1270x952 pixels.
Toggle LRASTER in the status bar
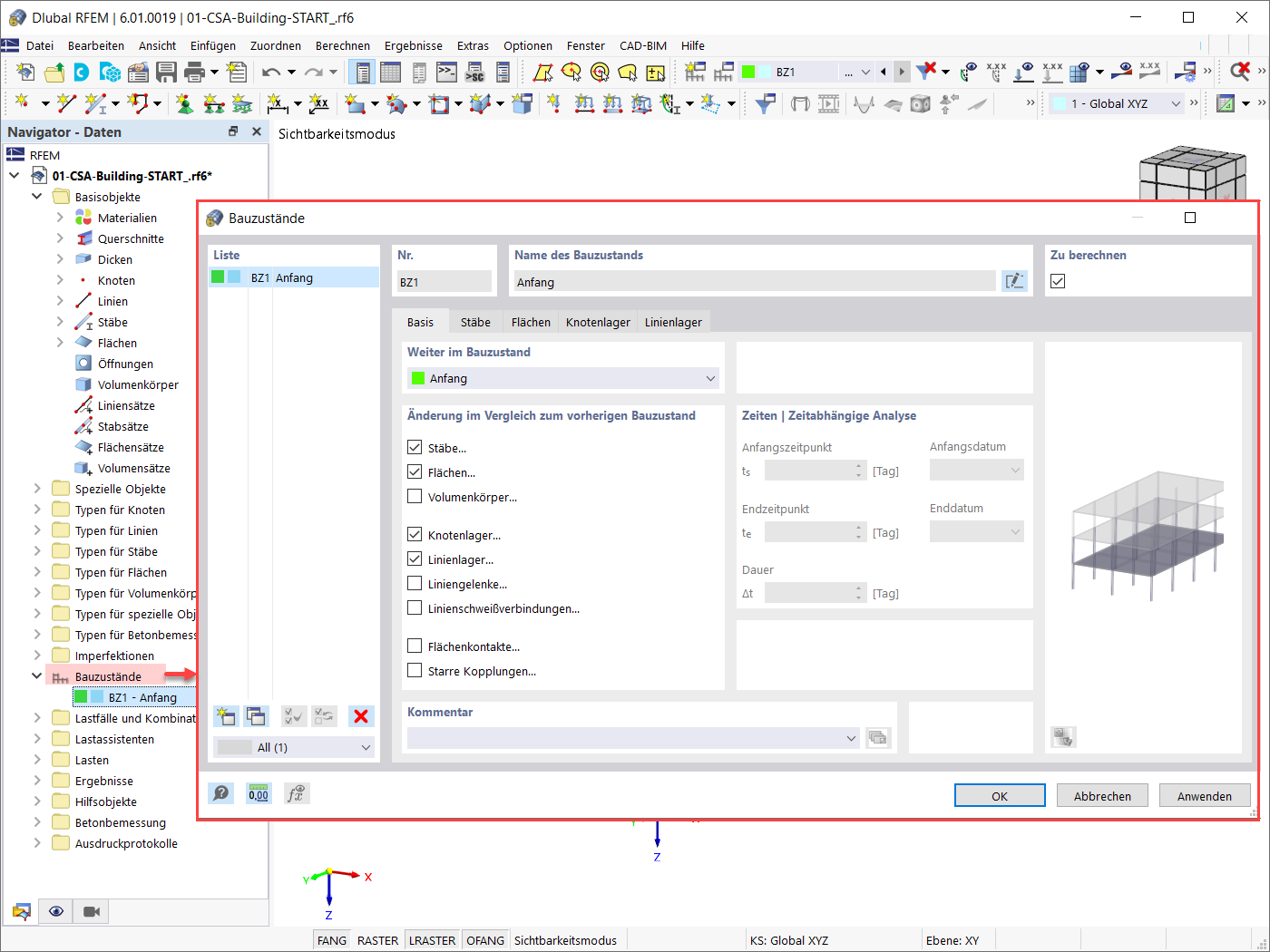pyautogui.click(x=432, y=940)
